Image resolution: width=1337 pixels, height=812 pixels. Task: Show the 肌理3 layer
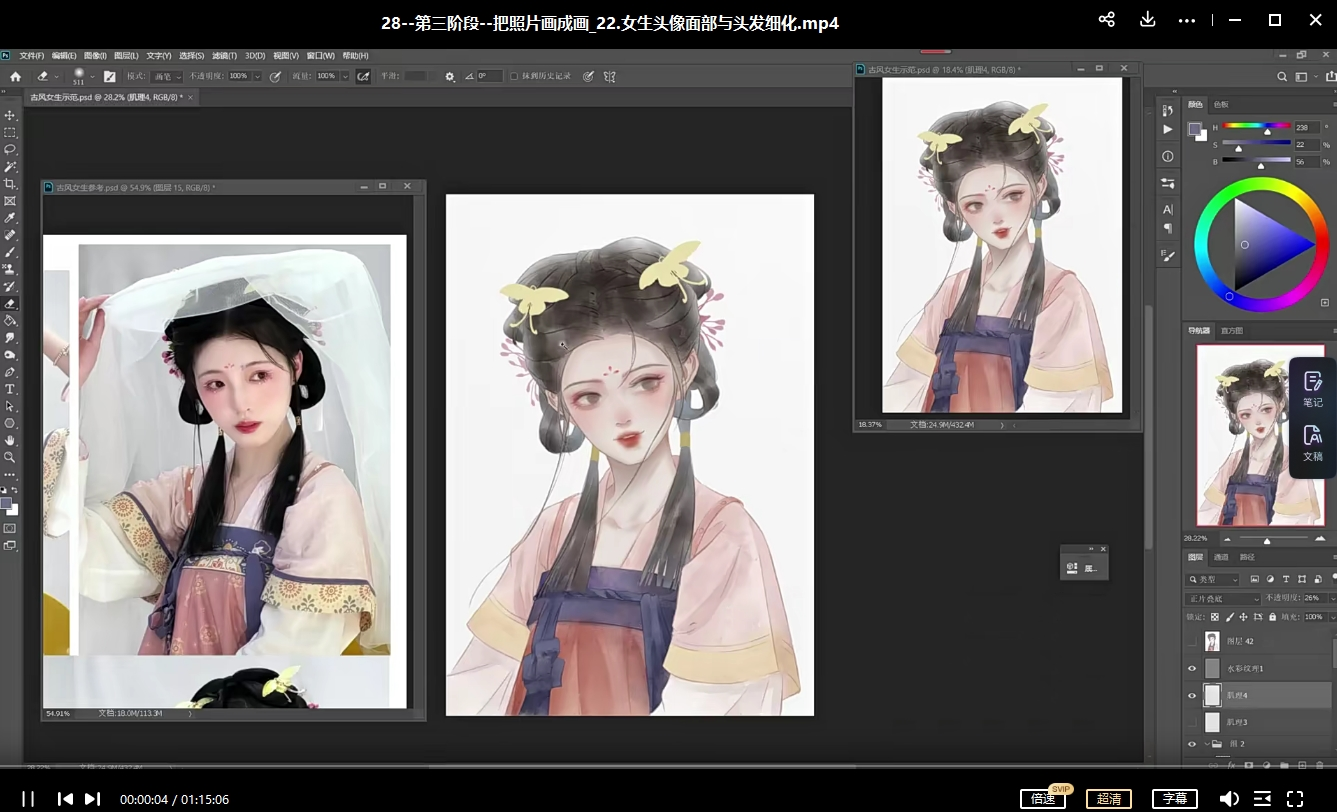point(1191,721)
